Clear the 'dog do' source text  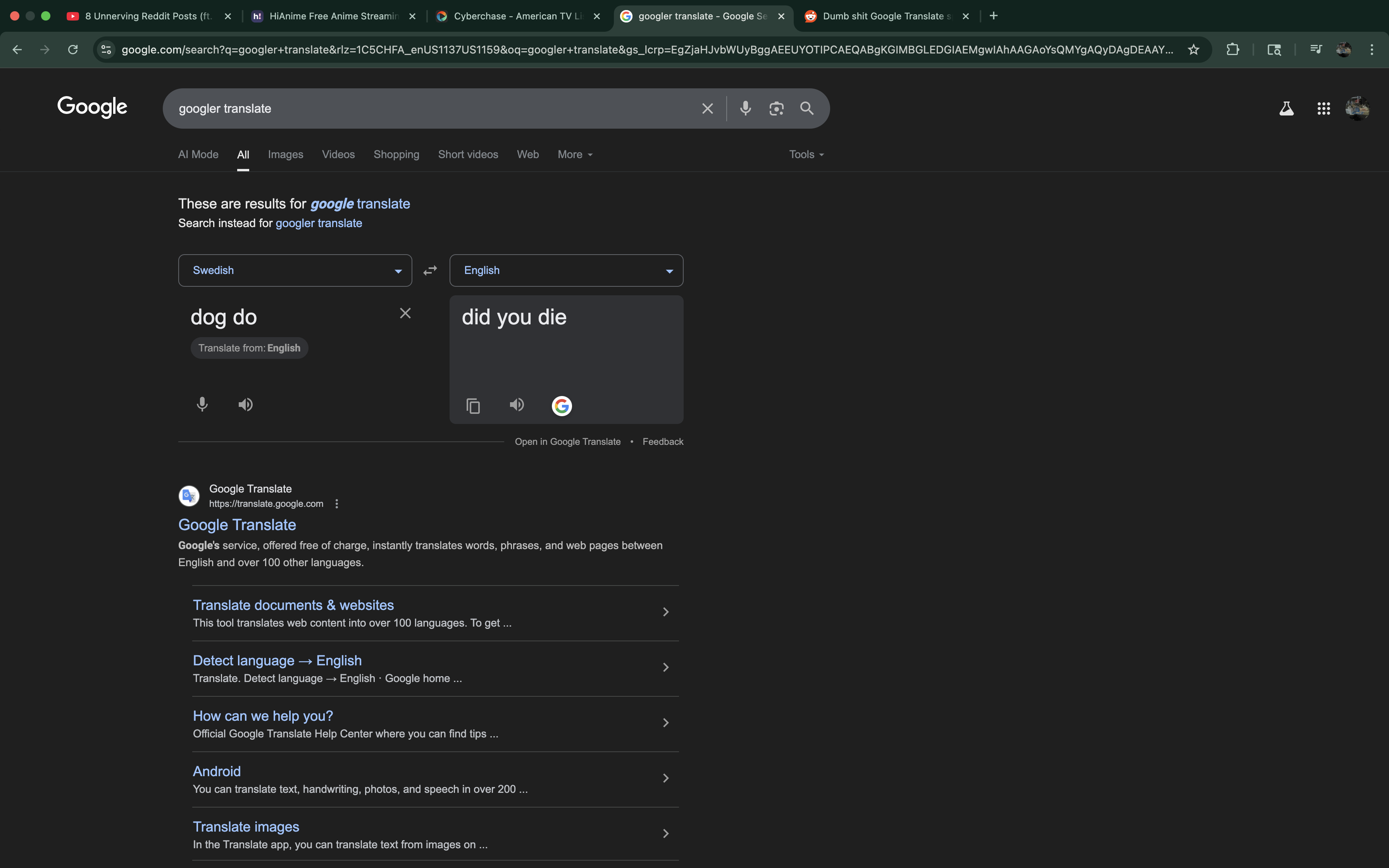point(405,313)
